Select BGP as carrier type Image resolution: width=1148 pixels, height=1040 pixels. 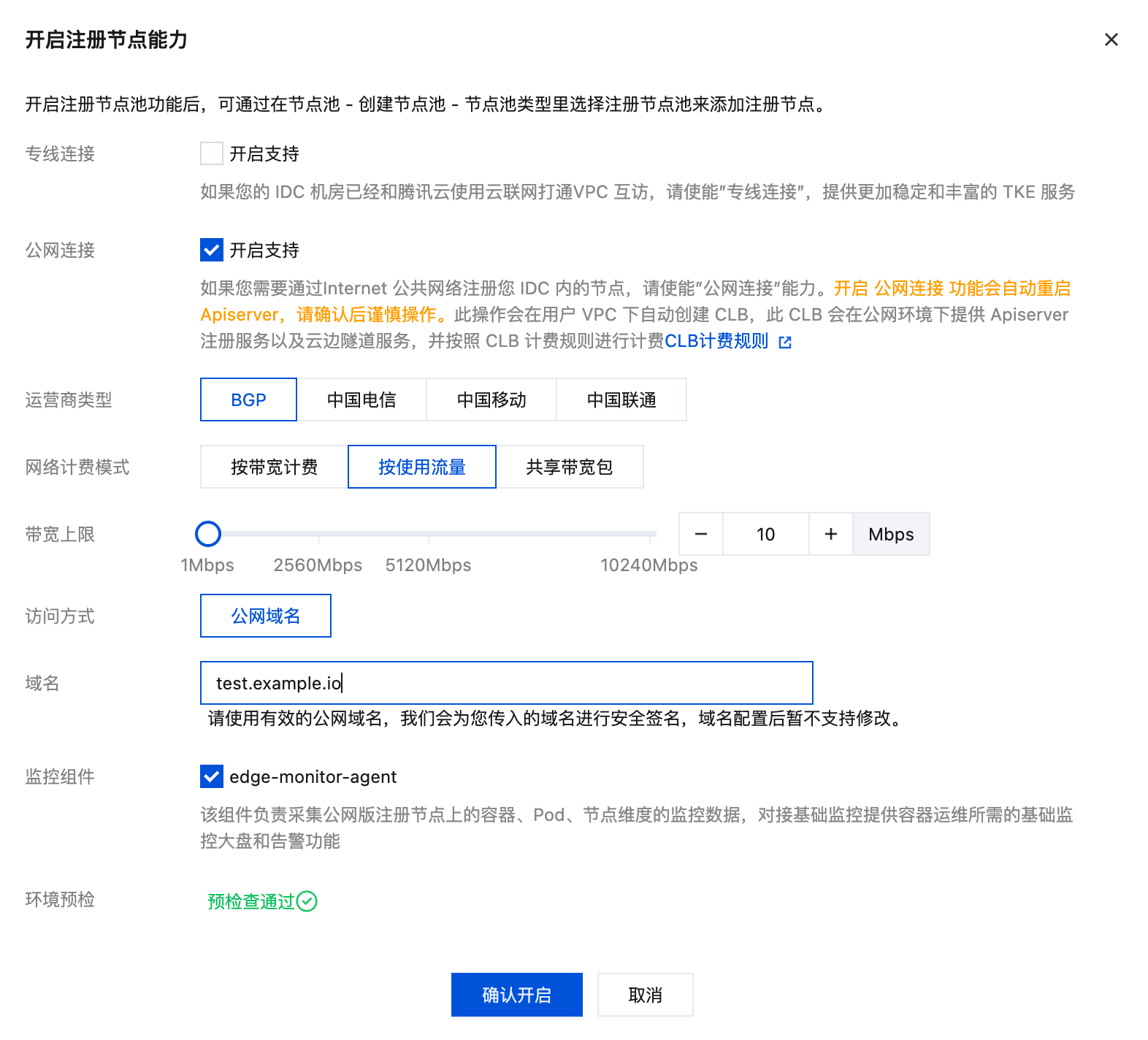point(248,399)
